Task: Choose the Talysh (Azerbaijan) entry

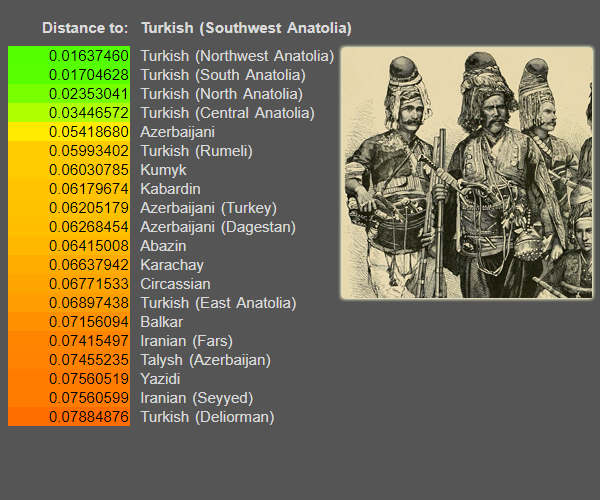Action: 205,360
